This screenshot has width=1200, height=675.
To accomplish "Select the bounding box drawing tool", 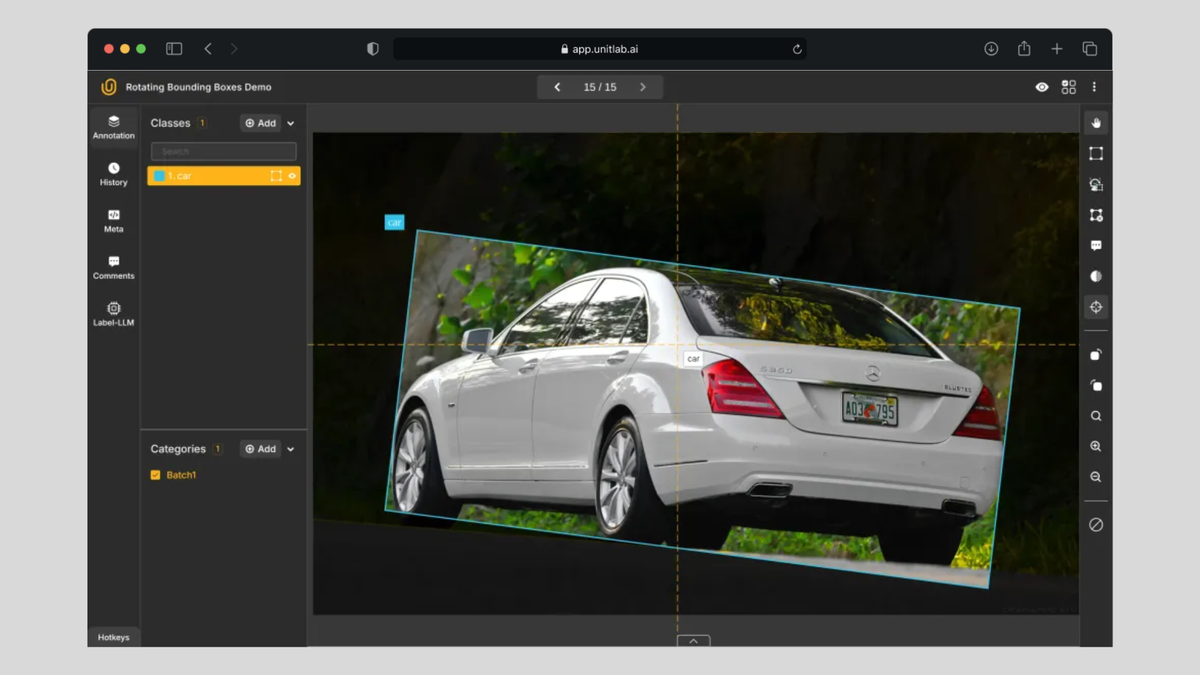I will (x=1096, y=154).
